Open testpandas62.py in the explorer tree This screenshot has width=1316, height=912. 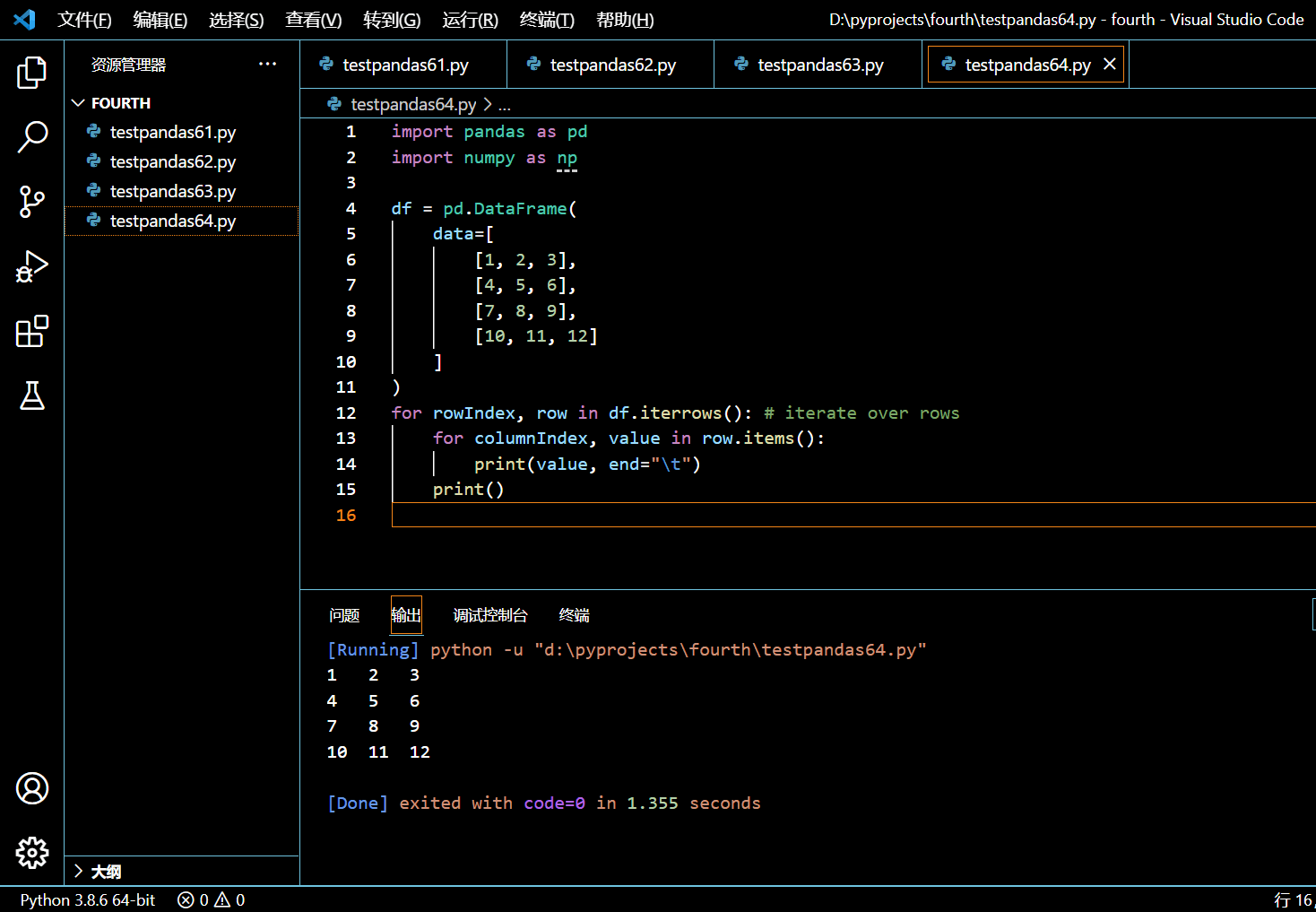click(x=182, y=161)
